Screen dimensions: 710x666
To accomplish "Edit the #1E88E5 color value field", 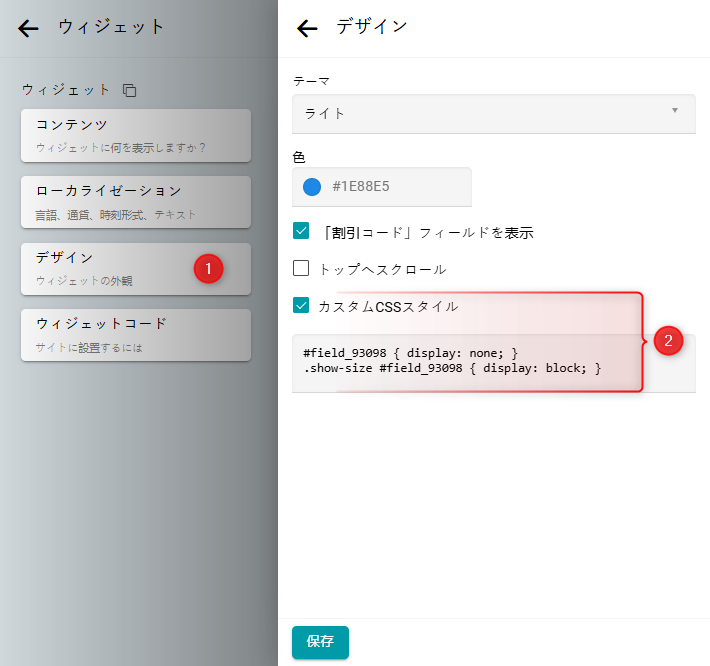I will 382,187.
